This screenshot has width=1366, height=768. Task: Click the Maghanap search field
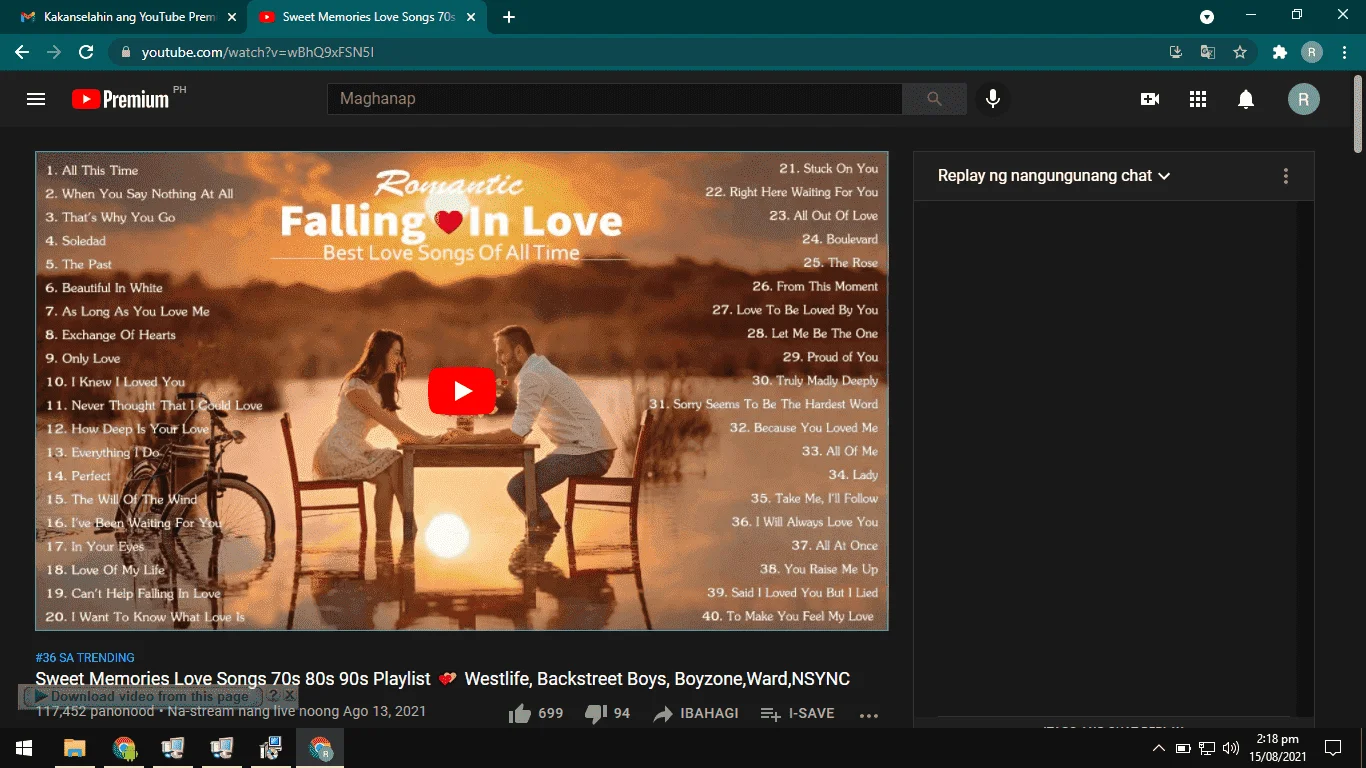615,99
